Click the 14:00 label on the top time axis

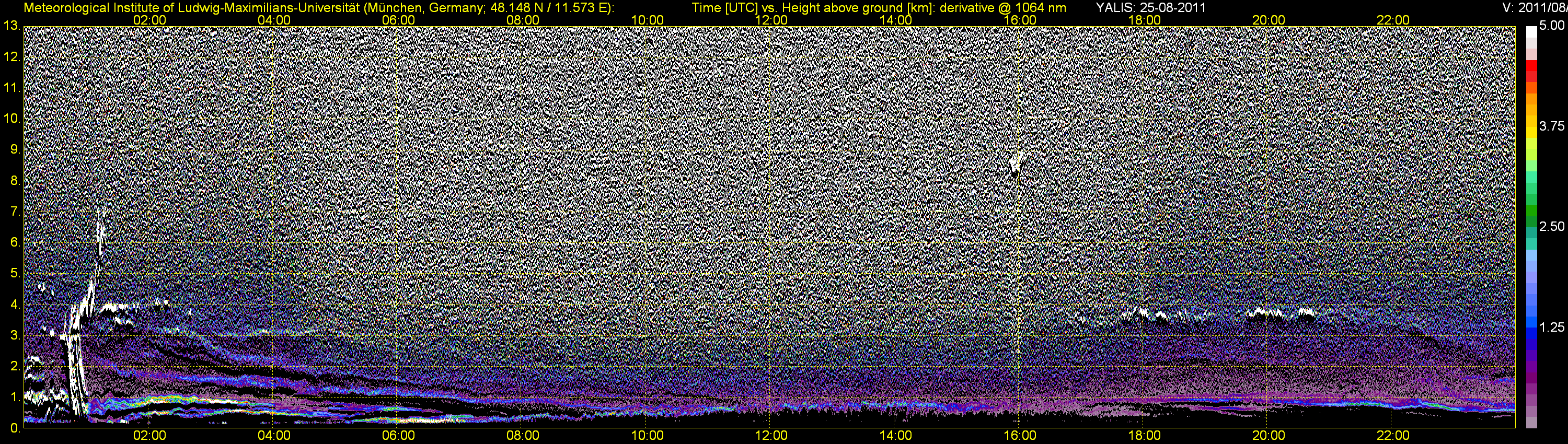pos(896,20)
